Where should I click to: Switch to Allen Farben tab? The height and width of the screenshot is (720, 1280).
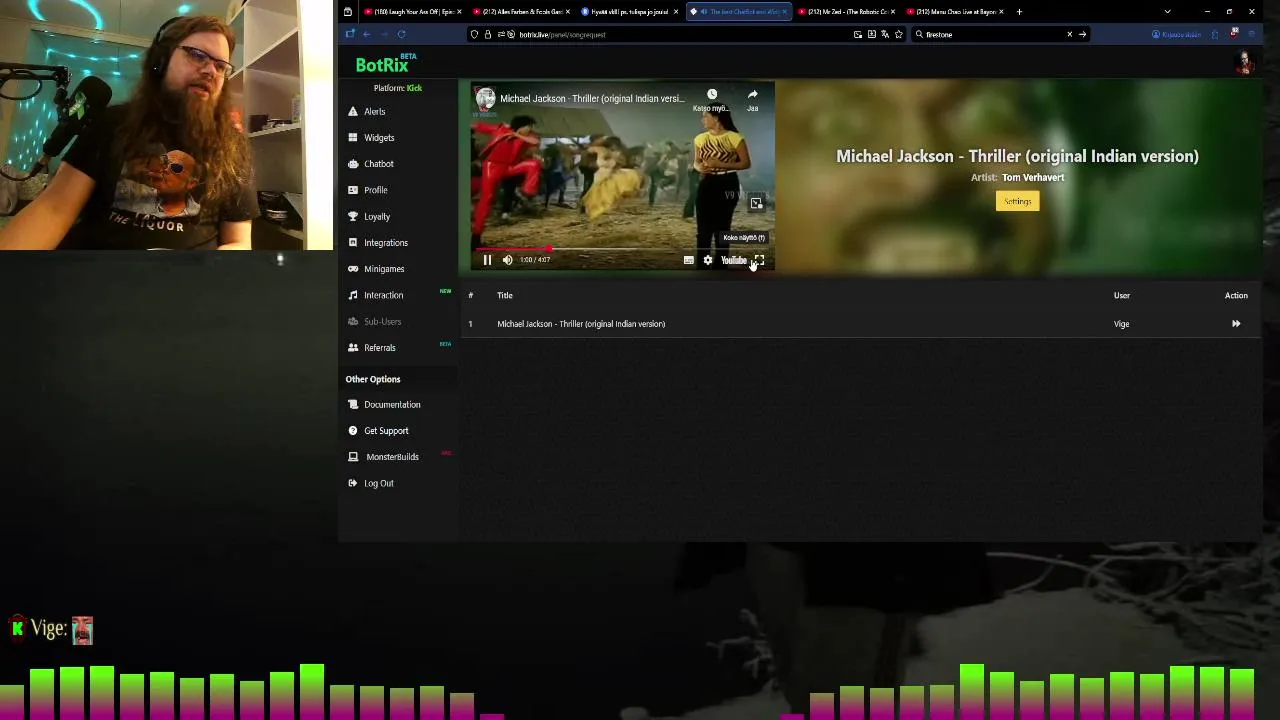521,12
